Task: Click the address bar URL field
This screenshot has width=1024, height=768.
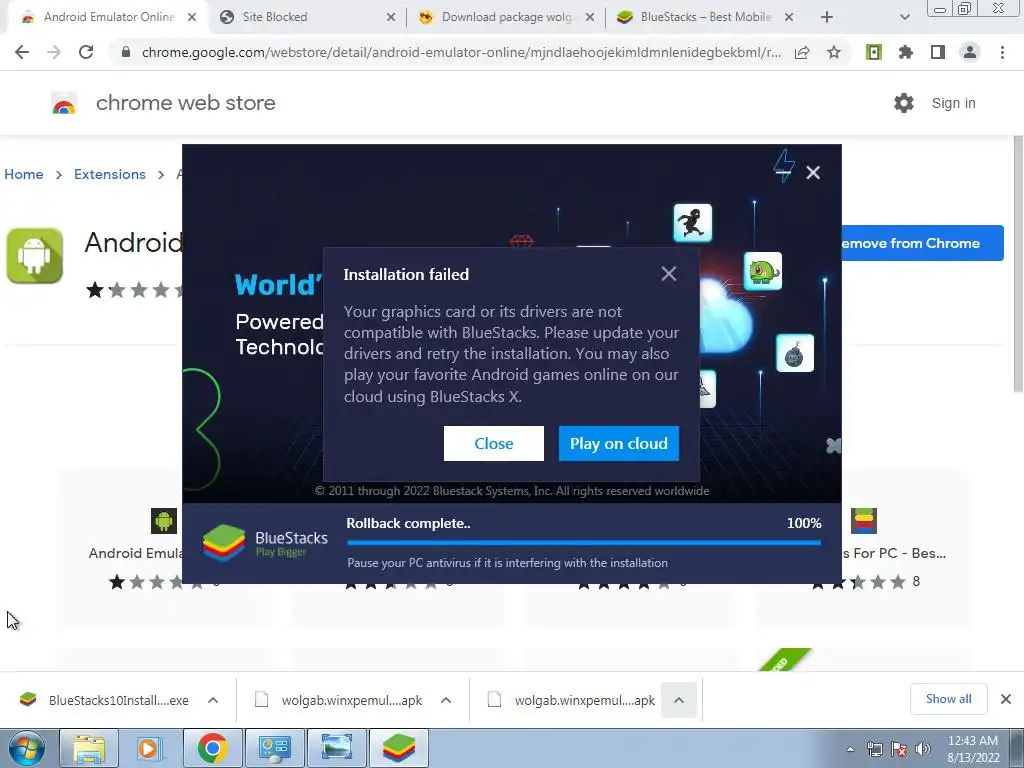Action: (461, 52)
